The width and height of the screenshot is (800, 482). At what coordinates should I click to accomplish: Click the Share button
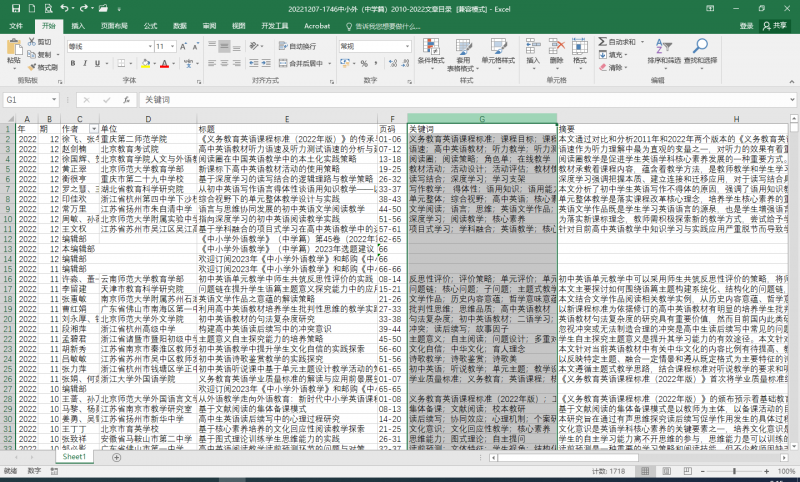click(775, 26)
